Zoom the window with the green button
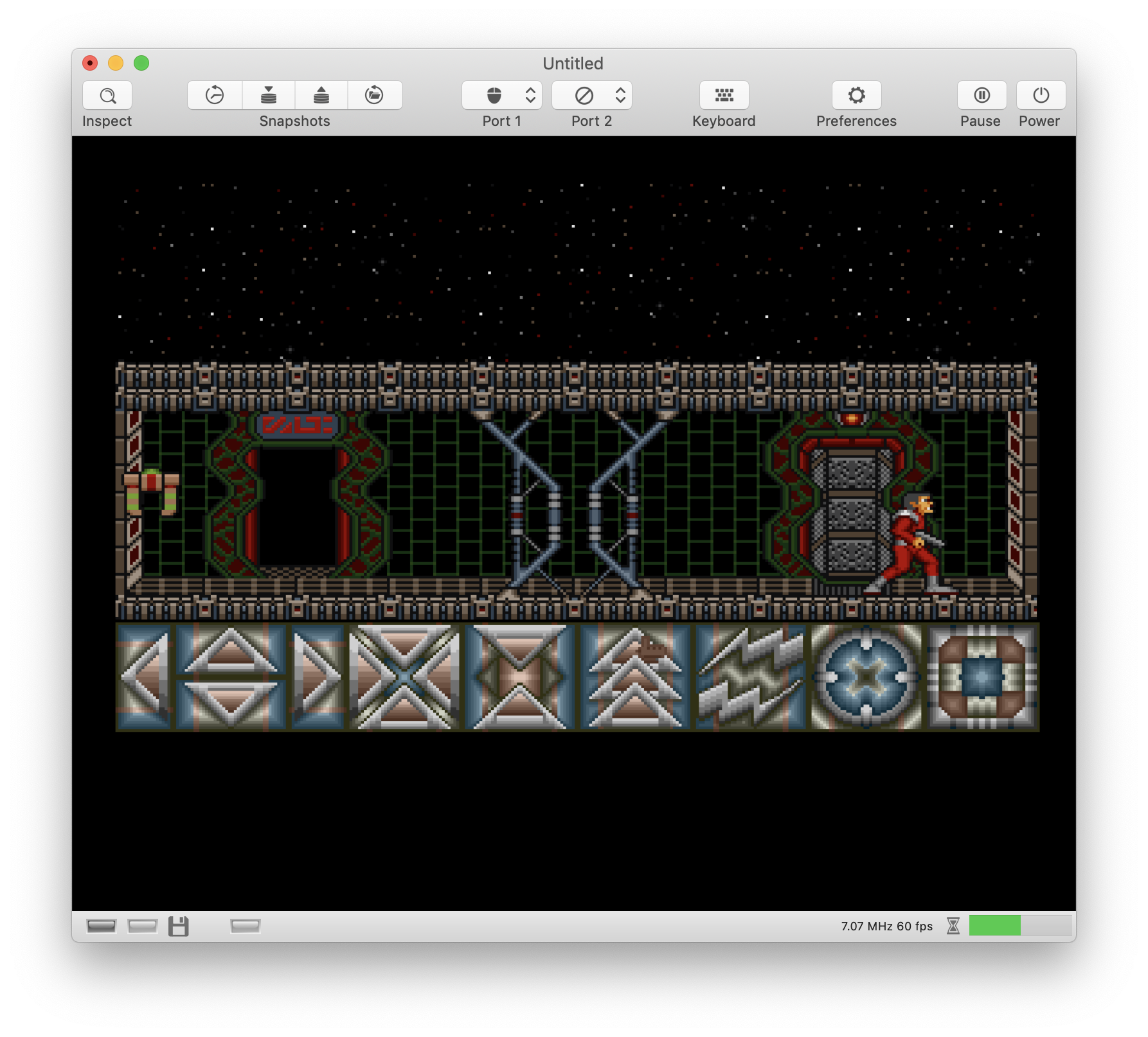 [x=141, y=63]
